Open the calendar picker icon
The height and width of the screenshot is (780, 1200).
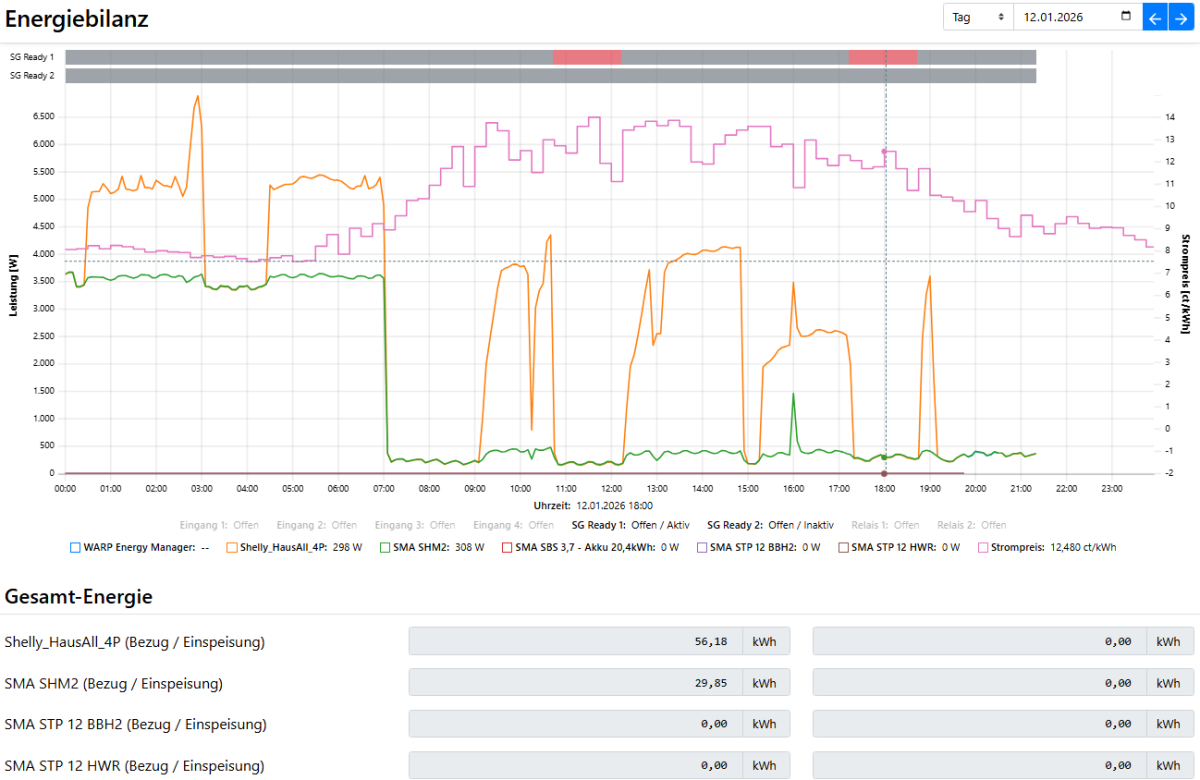pyautogui.click(x=1126, y=17)
